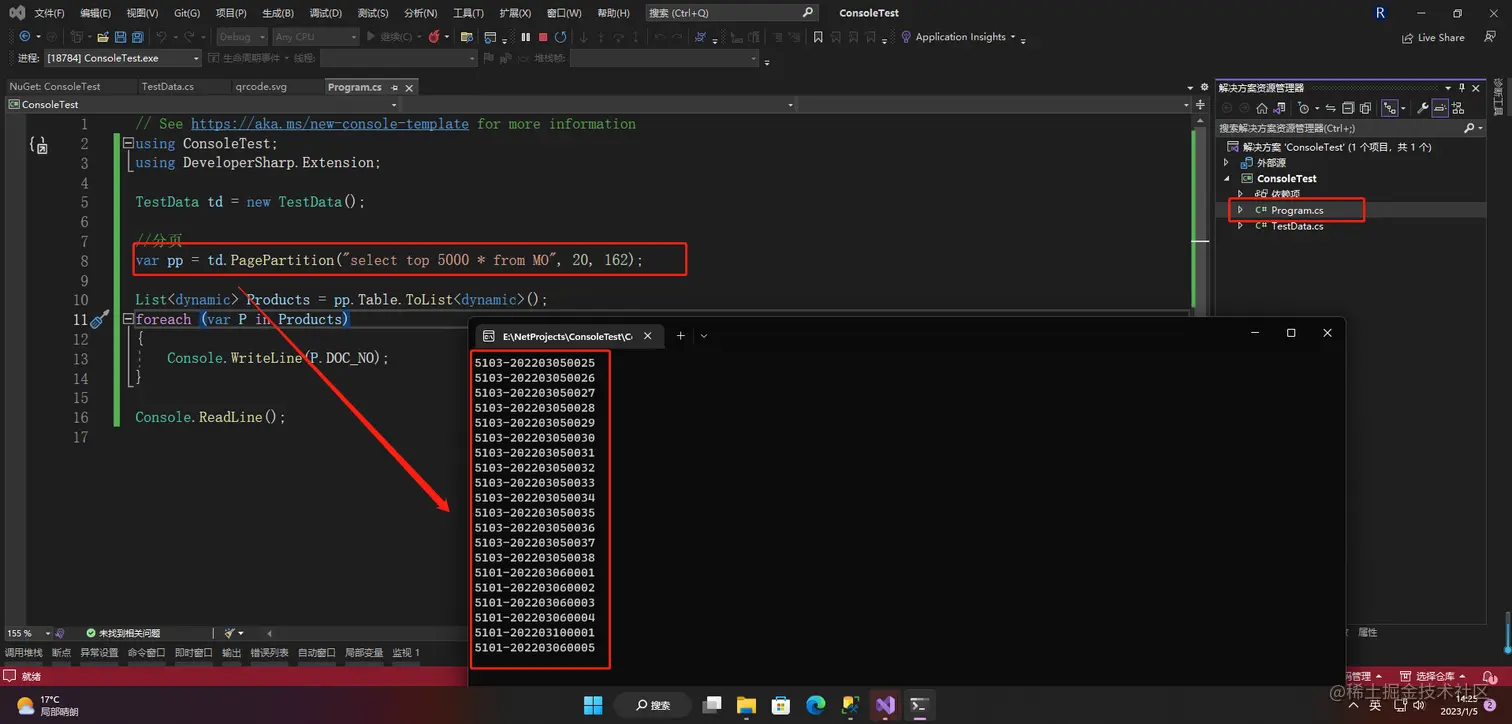
Task: Pause debugging with the break all icon
Action: click(526, 37)
